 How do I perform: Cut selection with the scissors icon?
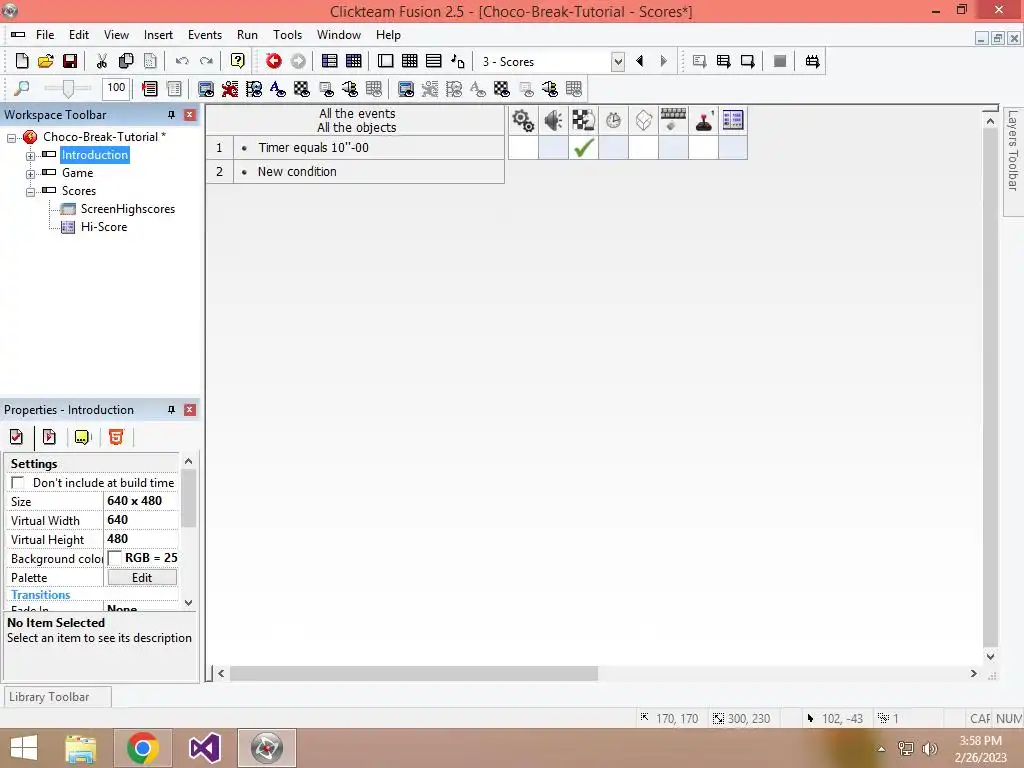101,61
